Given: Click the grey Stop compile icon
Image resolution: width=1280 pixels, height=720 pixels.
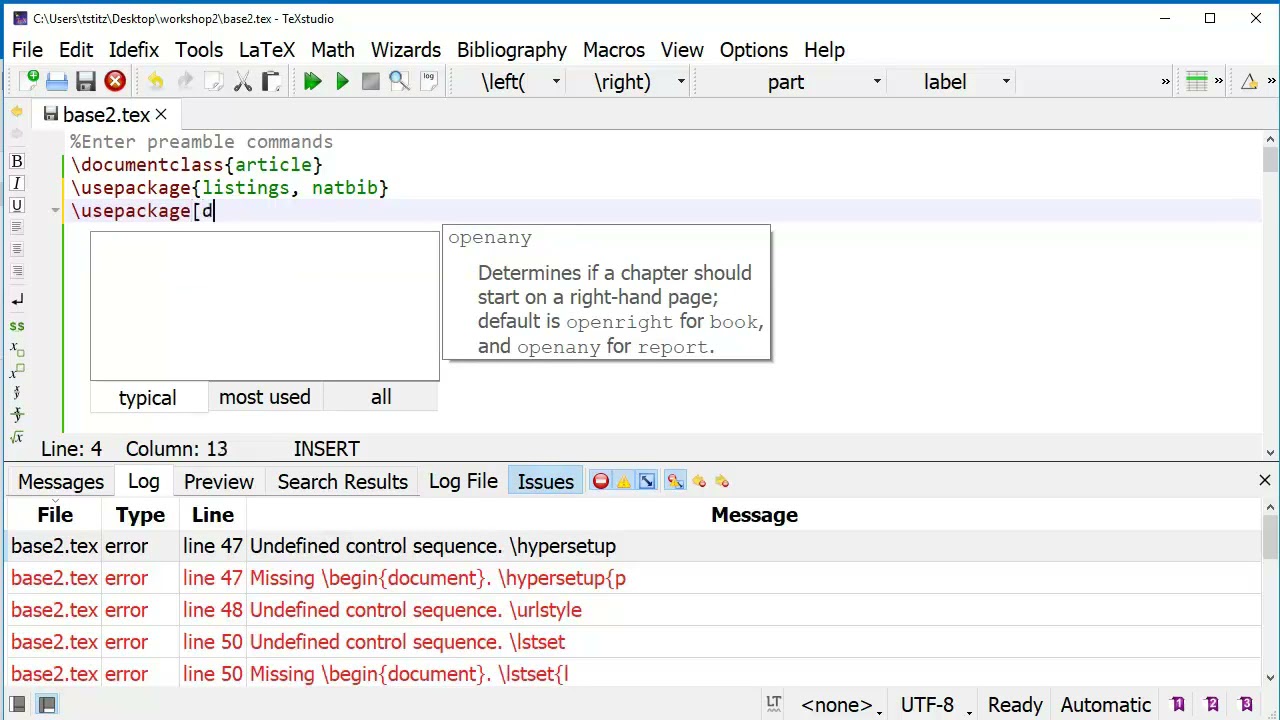Looking at the screenshot, I should (371, 81).
